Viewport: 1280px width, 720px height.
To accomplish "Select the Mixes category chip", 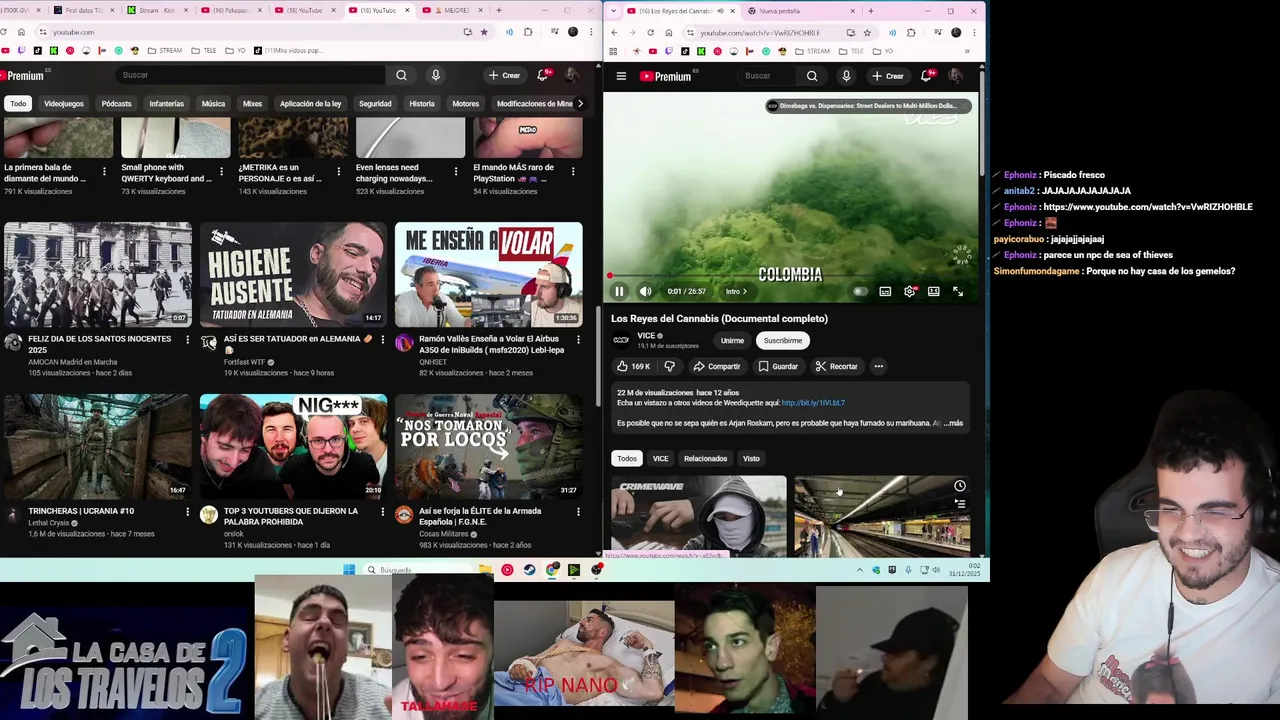I will [252, 103].
